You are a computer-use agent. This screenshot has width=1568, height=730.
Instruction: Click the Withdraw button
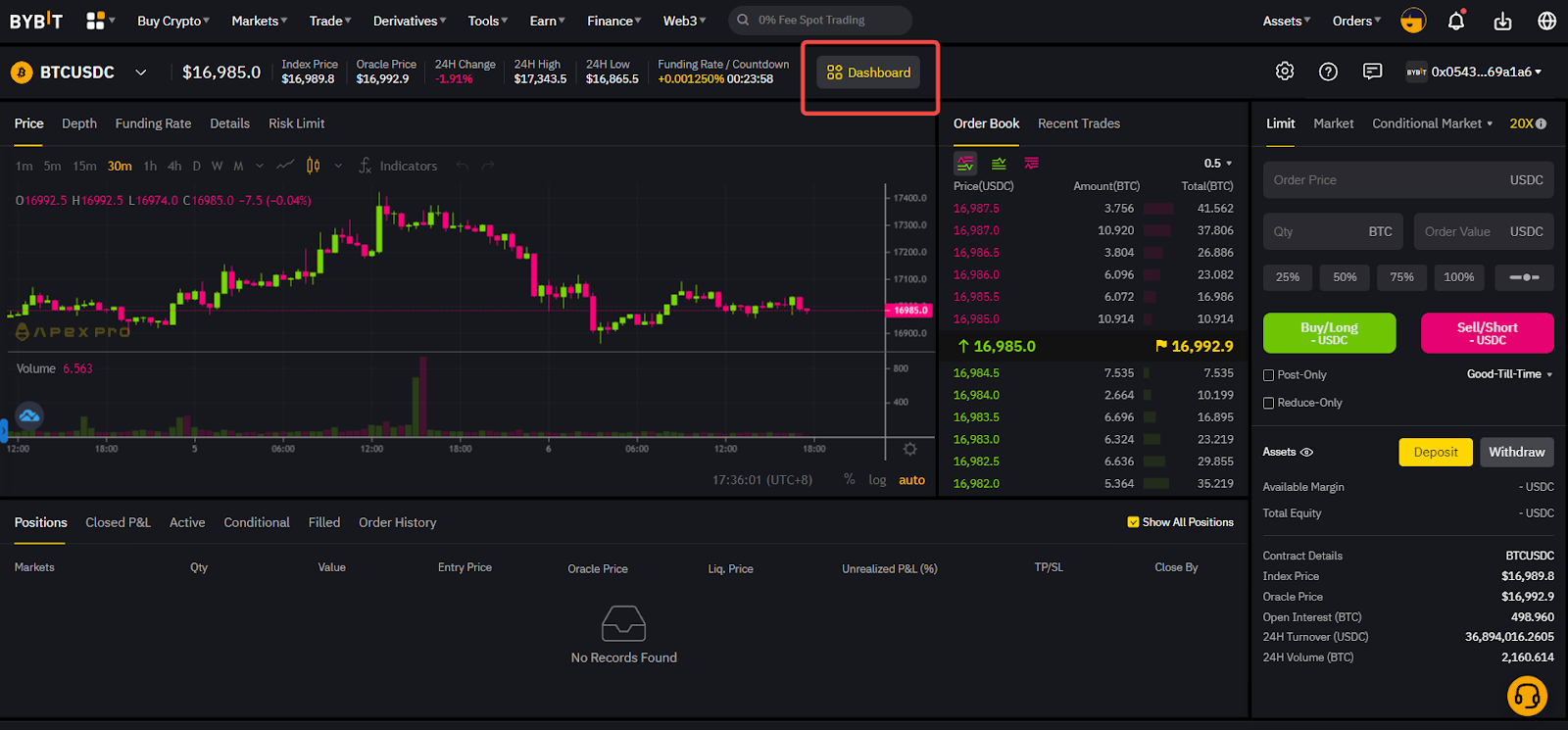tap(1517, 452)
